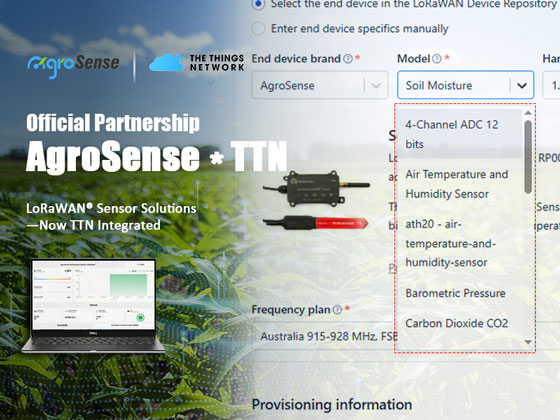This screenshot has height=420, width=560.
Task: Click the Frequency plan label
Action: coord(291,310)
